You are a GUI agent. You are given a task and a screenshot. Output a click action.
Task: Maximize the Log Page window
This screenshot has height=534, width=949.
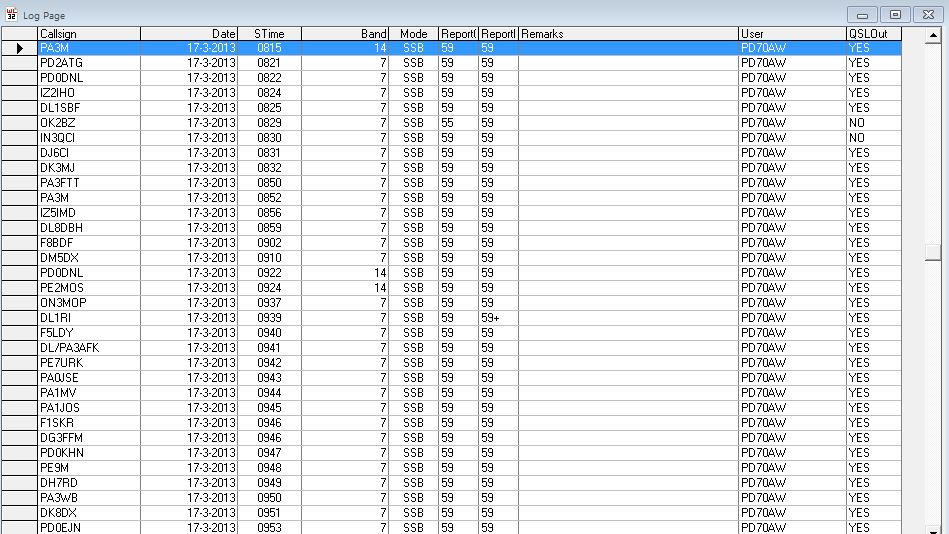895,14
